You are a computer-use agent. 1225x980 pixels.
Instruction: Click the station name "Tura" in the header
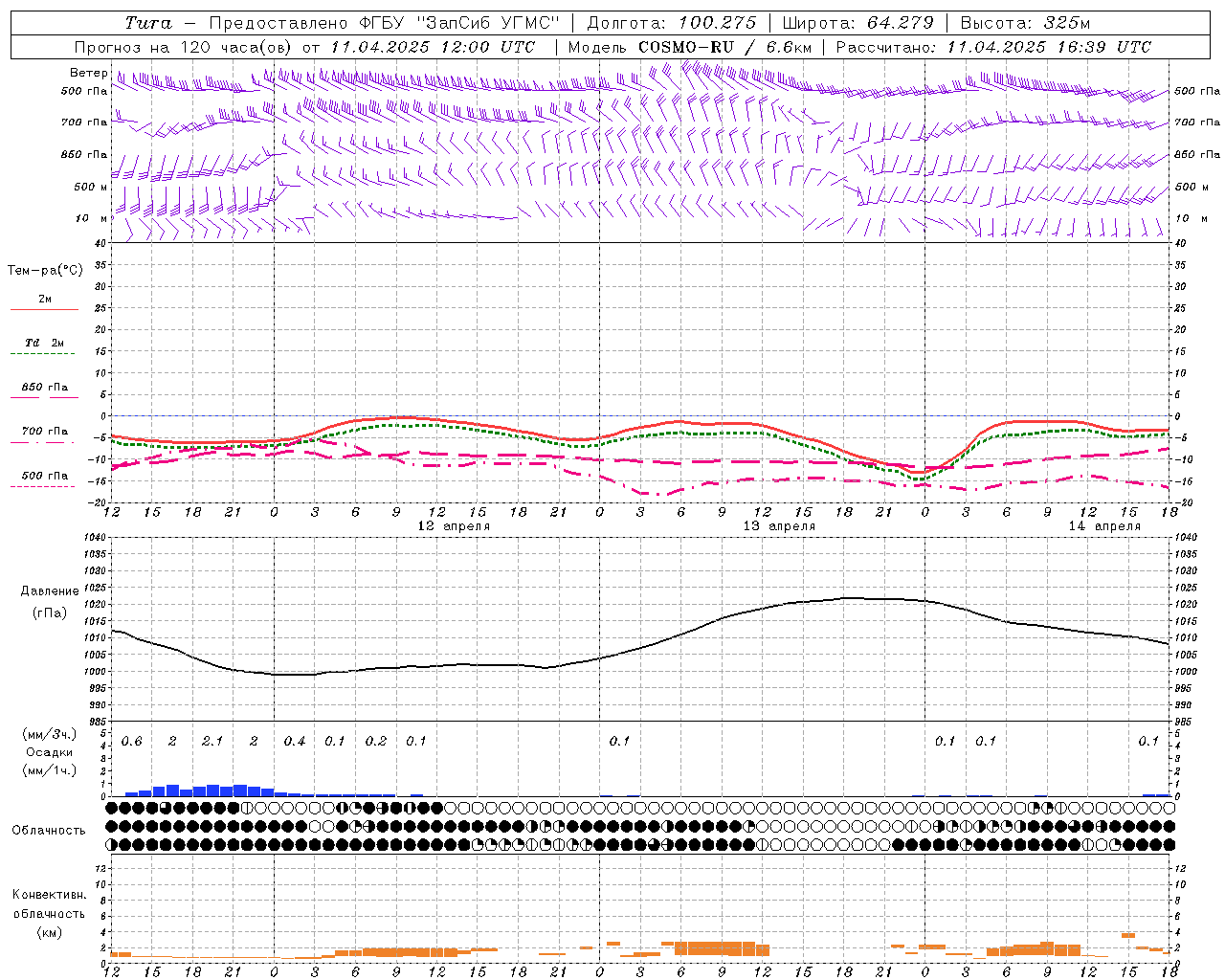[x=148, y=23]
